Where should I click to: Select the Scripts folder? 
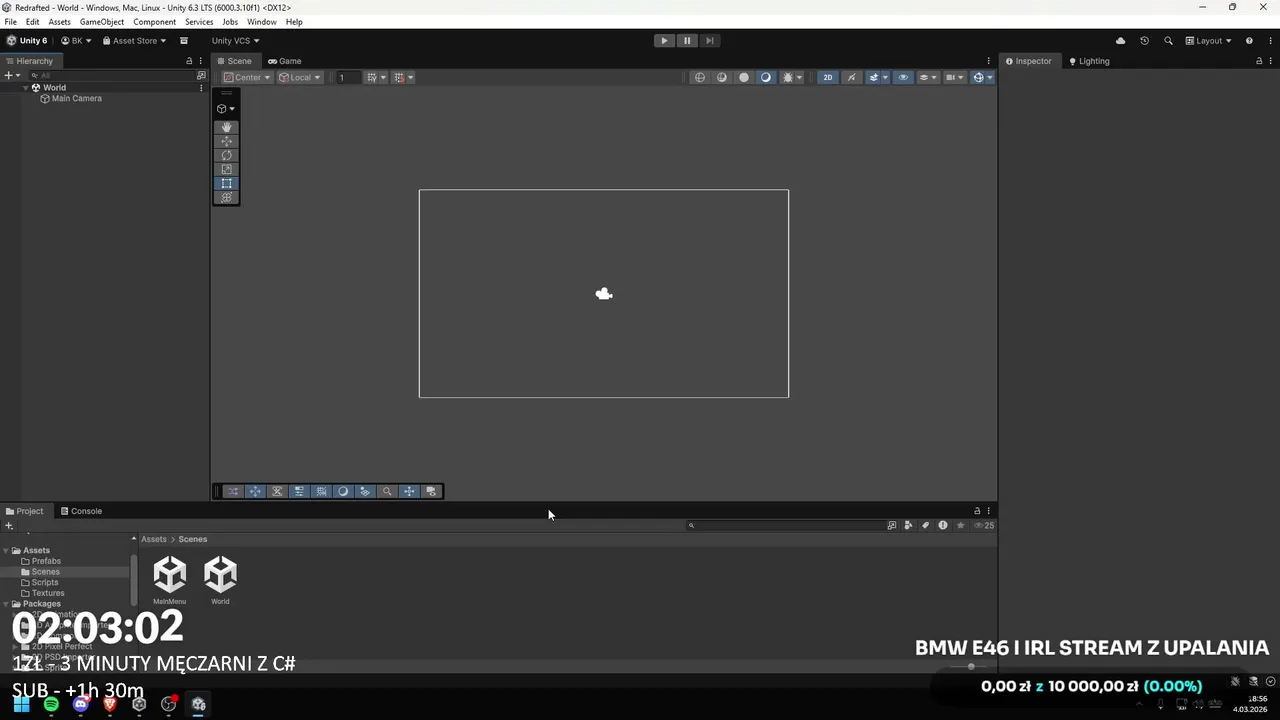click(x=45, y=582)
